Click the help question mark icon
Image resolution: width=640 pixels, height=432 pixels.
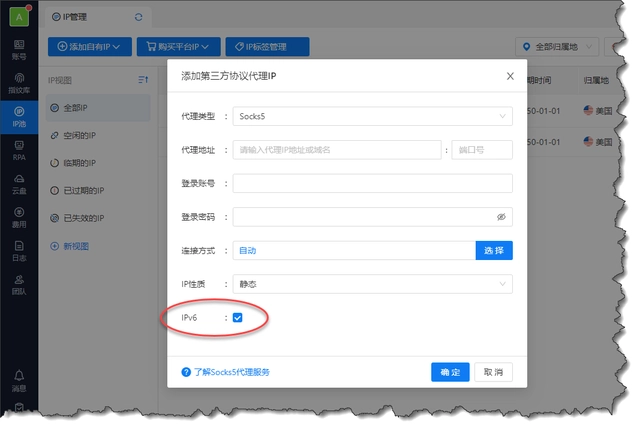[x=186, y=372]
